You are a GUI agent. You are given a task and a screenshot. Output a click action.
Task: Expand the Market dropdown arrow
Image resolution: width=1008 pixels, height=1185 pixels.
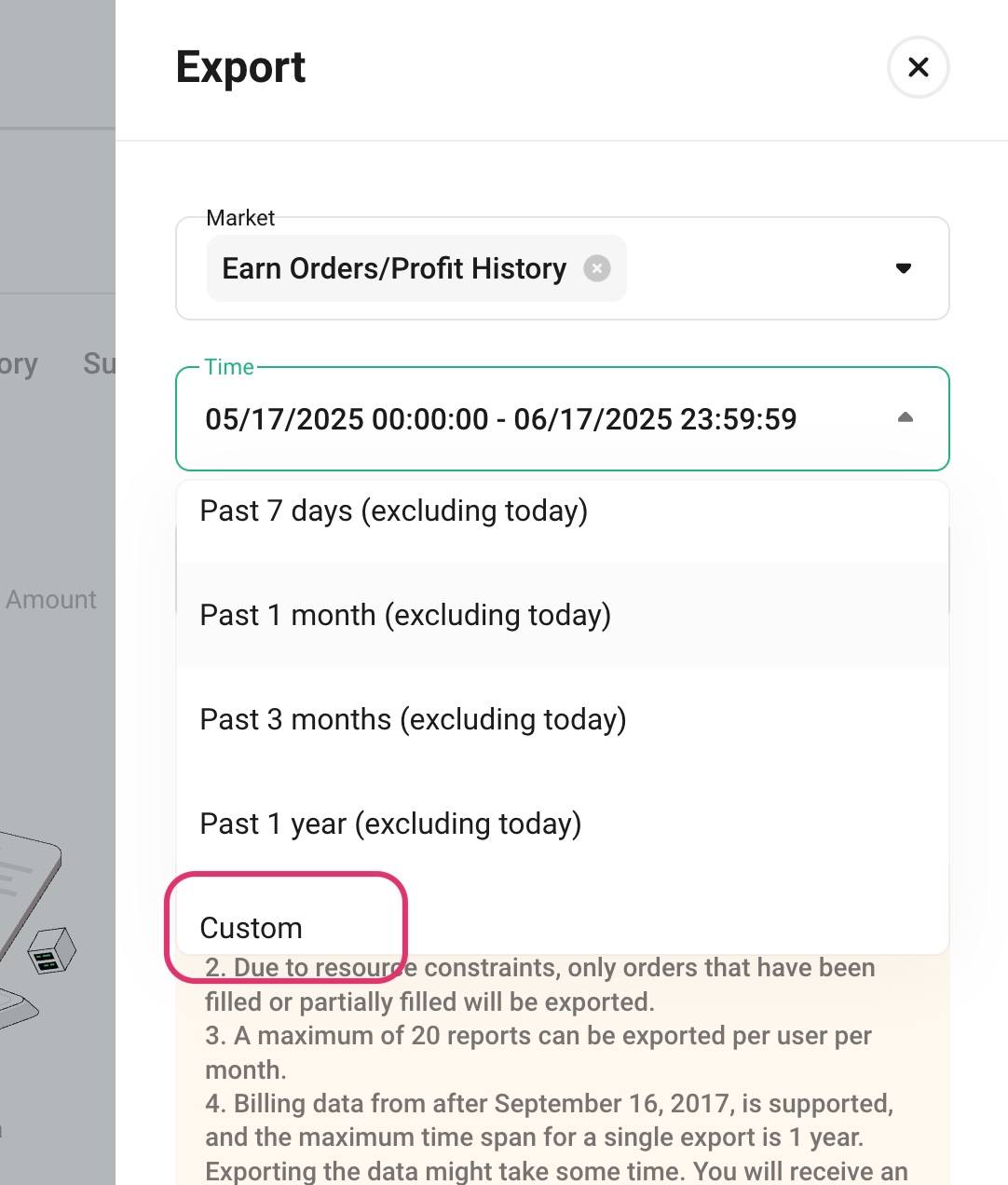[903, 268]
